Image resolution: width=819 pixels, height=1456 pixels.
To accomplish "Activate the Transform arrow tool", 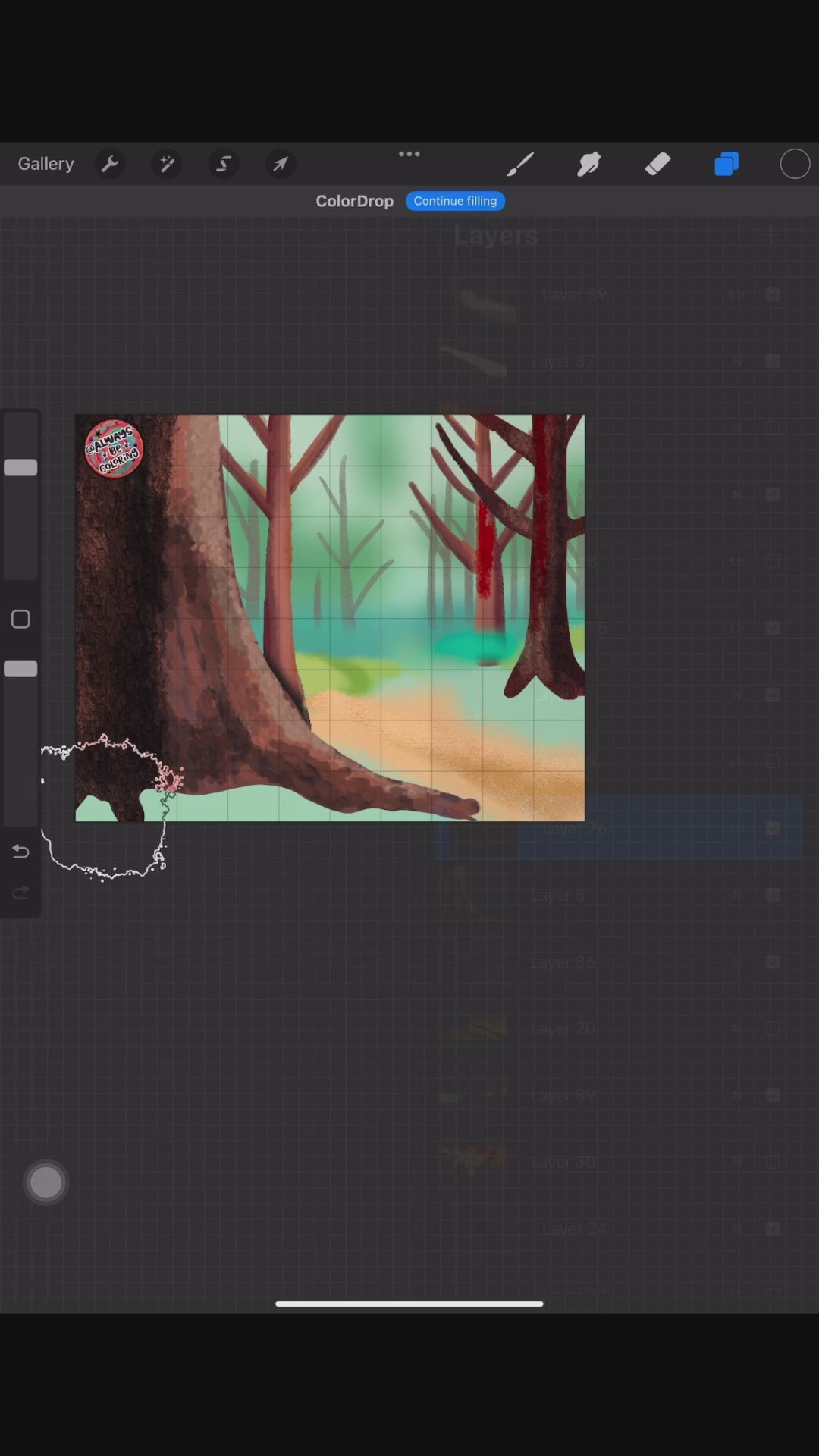I will click(x=281, y=164).
